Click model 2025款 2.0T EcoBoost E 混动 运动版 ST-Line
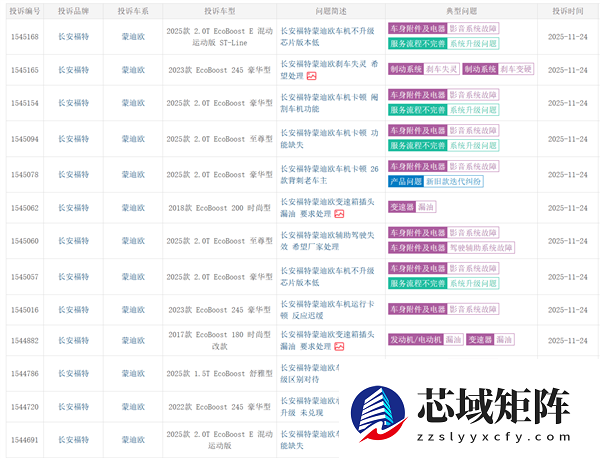 [220, 37]
